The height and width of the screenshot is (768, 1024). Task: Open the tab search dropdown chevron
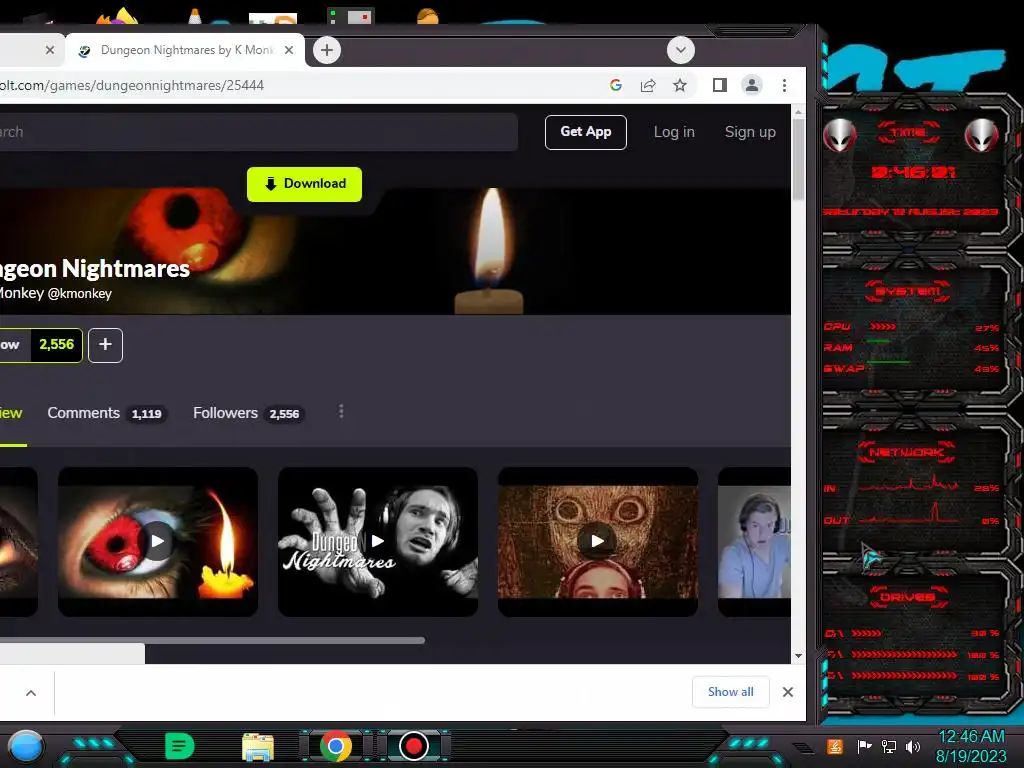[680, 50]
